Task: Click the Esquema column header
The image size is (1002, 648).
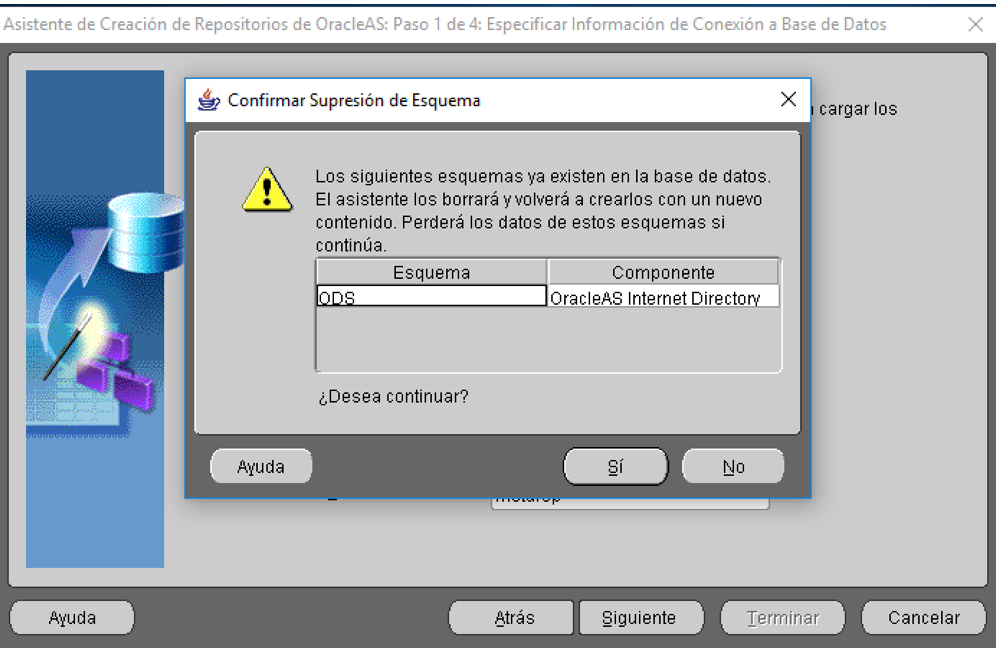Action: (431, 273)
